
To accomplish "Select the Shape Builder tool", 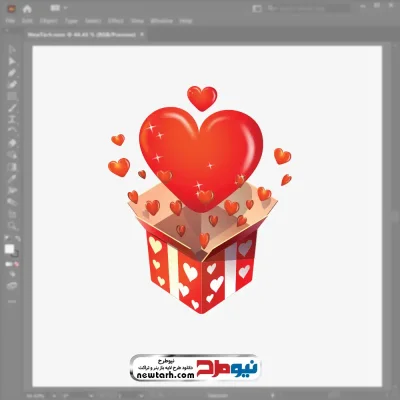I will click(x=12, y=155).
